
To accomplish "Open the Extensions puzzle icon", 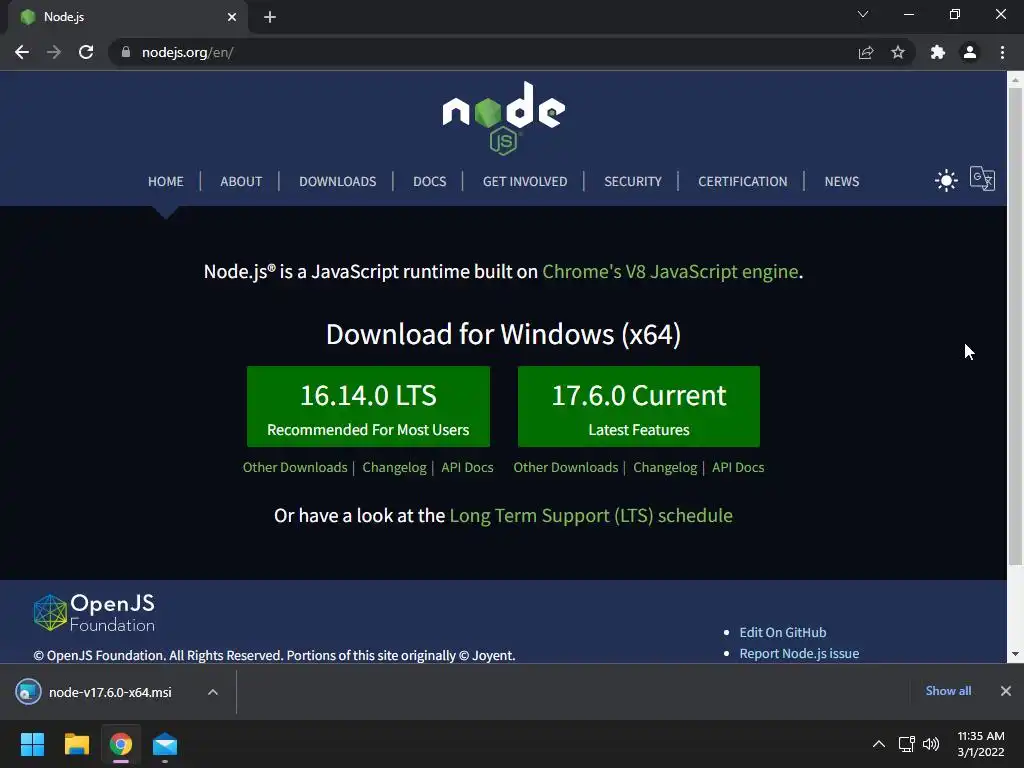I will (938, 52).
